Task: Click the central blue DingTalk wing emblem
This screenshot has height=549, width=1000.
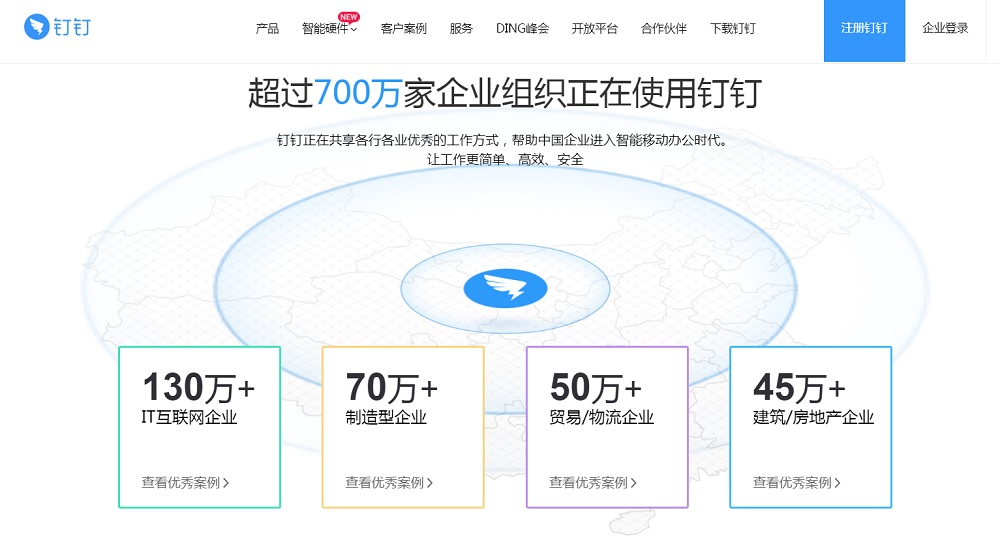Action: click(505, 288)
